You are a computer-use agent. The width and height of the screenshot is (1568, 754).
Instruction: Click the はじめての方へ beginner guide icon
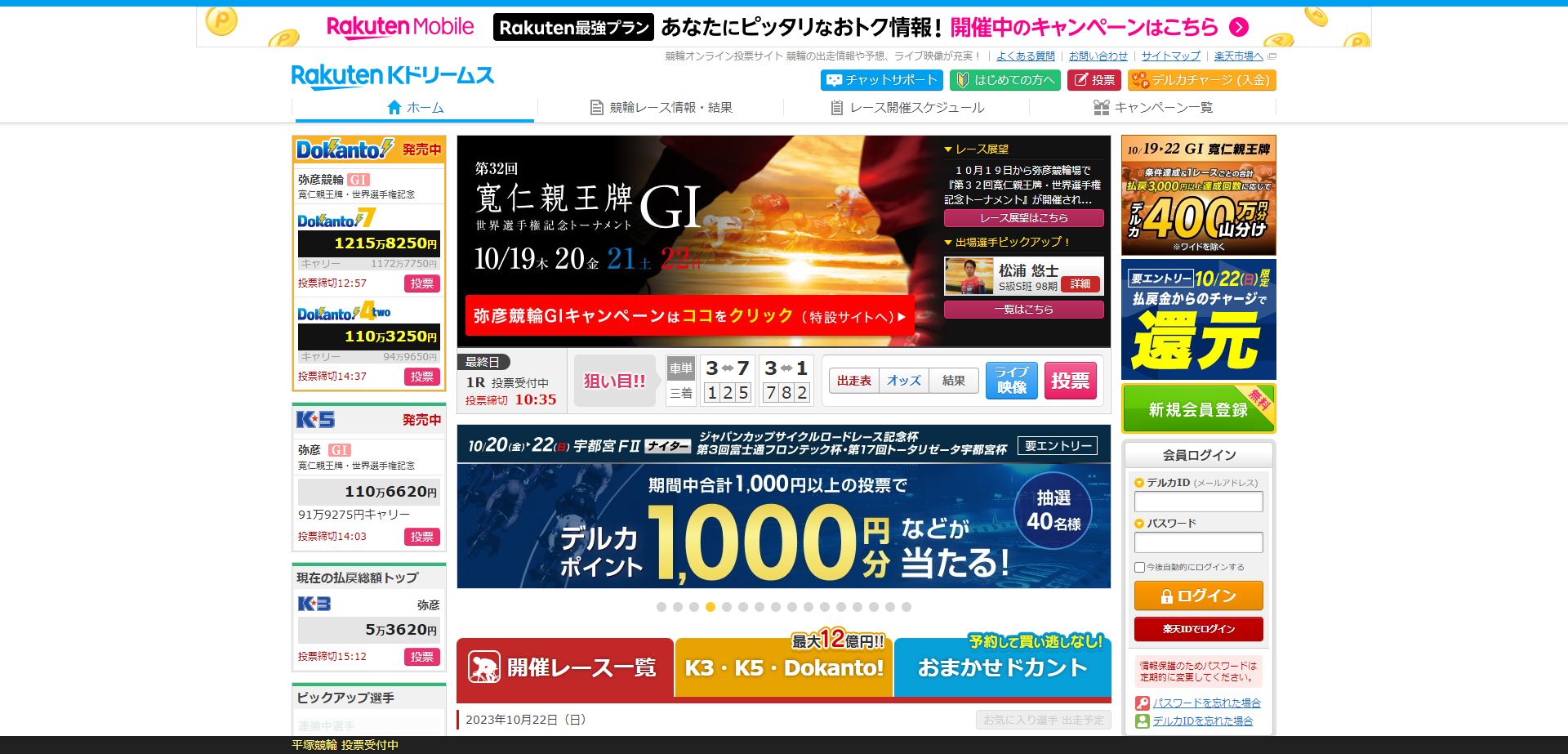pos(961,80)
